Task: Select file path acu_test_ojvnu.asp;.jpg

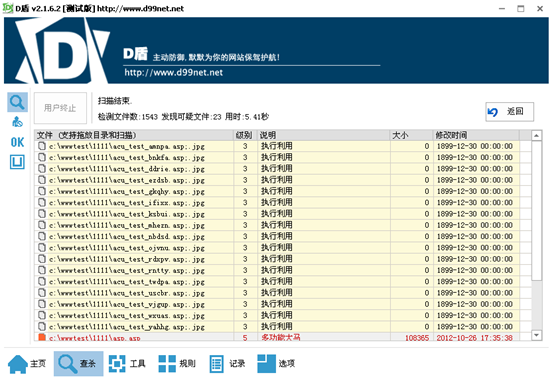Action: (x=127, y=248)
